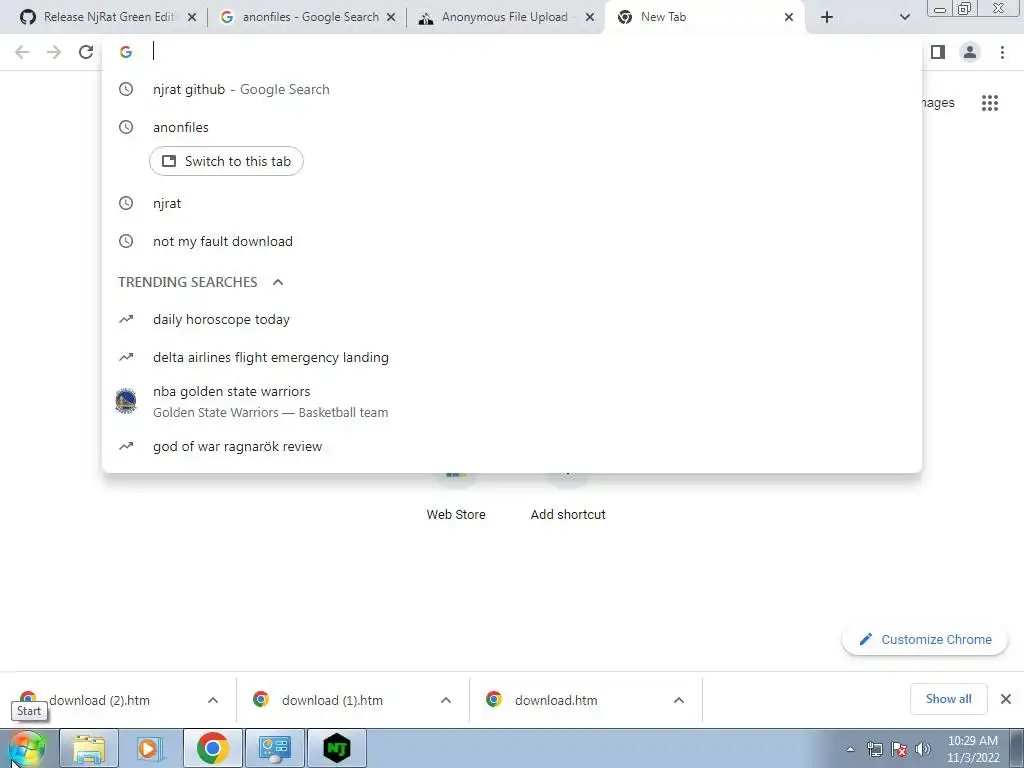Click the Chrome taskbar icon
The width and height of the screenshot is (1024, 768).
pos(212,748)
